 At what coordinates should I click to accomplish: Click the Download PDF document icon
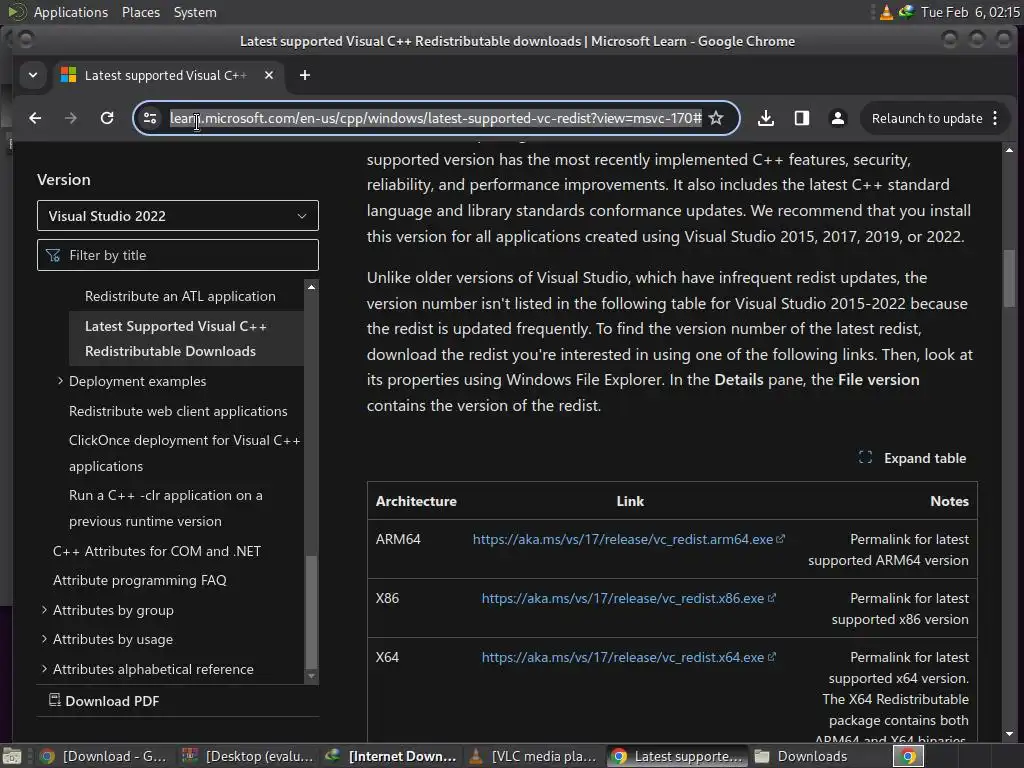[x=55, y=700]
